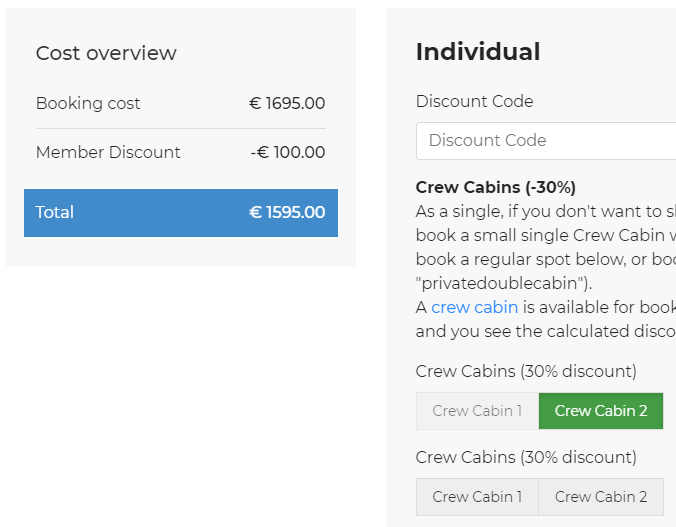Viewport: 676px width, 527px height.
Task: Deselect the green Crew Cabin 2 button
Action: tap(601, 411)
